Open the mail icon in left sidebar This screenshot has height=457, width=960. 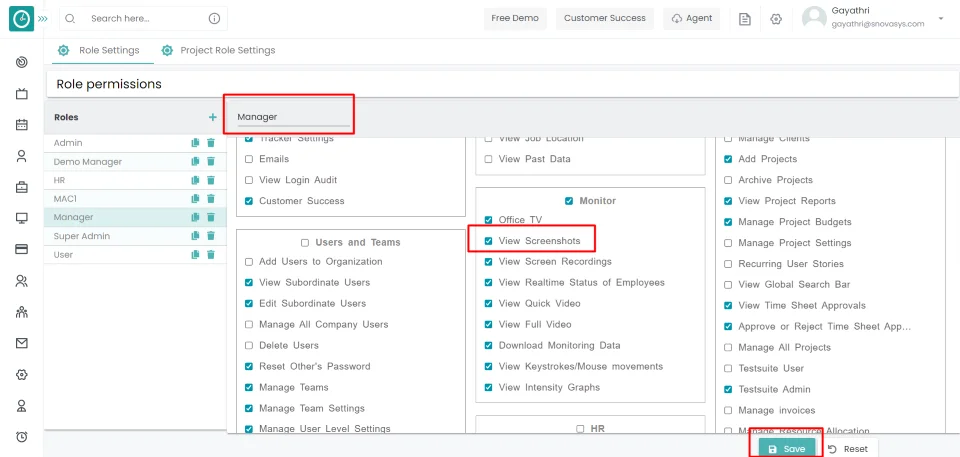(x=21, y=343)
